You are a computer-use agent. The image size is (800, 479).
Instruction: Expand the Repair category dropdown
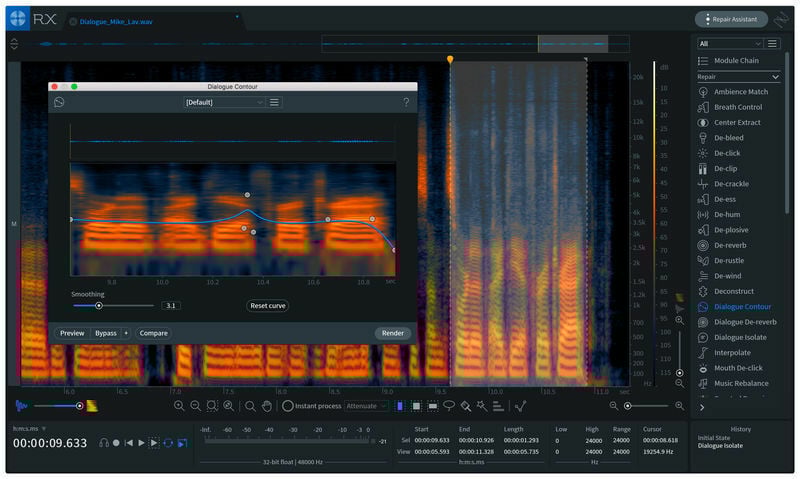click(738, 77)
